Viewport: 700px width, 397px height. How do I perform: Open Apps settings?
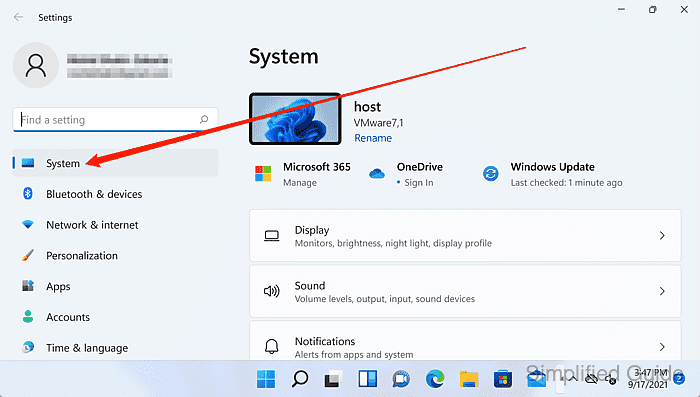115,286
